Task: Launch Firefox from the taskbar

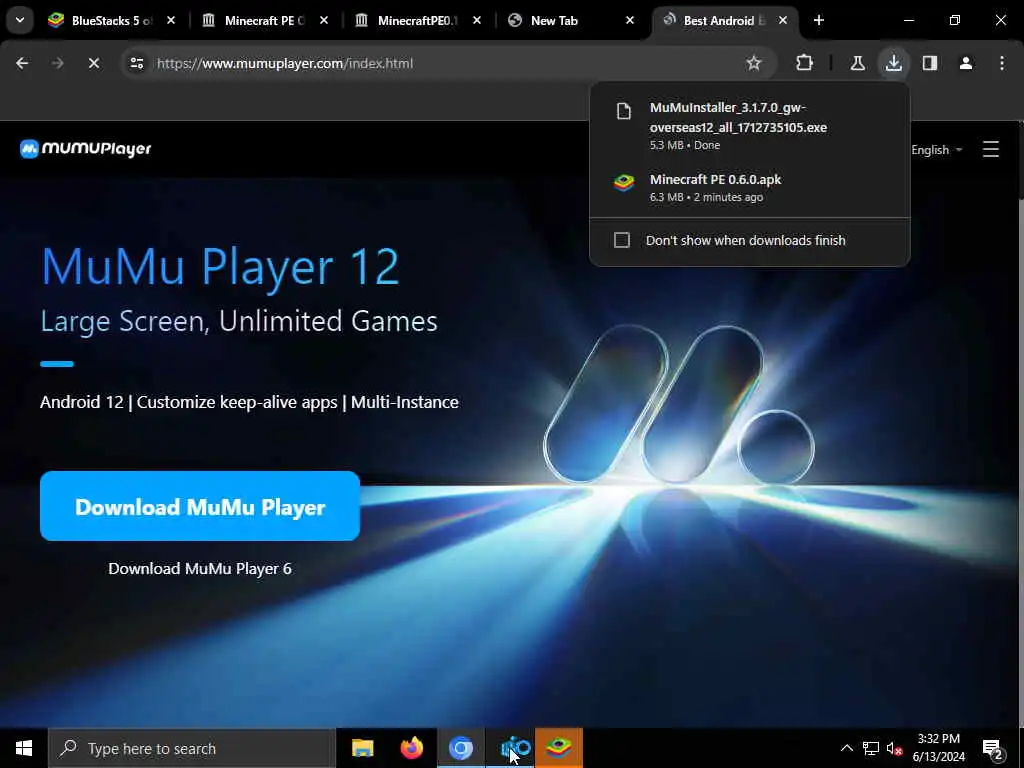Action: tap(411, 748)
